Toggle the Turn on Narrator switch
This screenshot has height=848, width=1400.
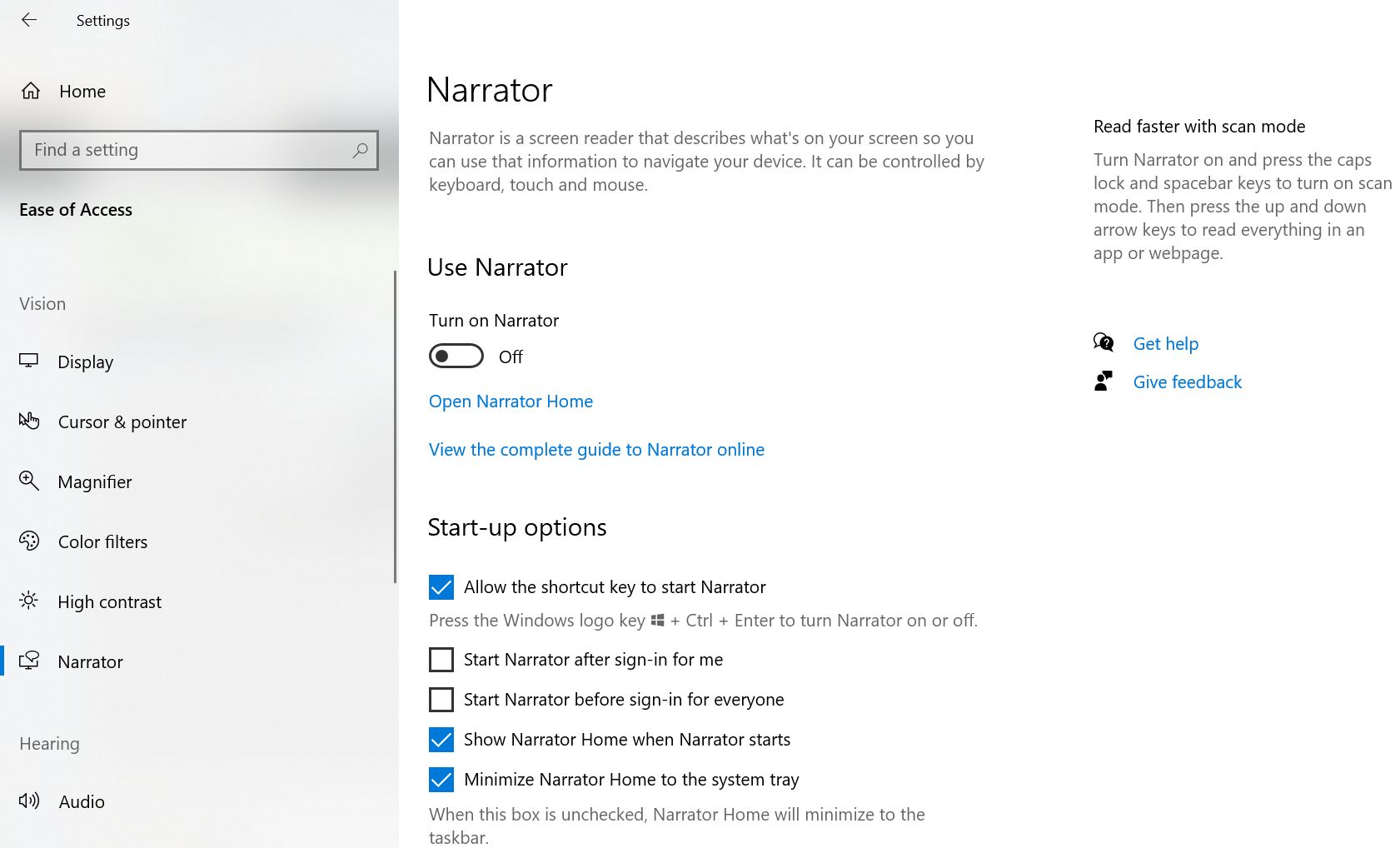456,356
